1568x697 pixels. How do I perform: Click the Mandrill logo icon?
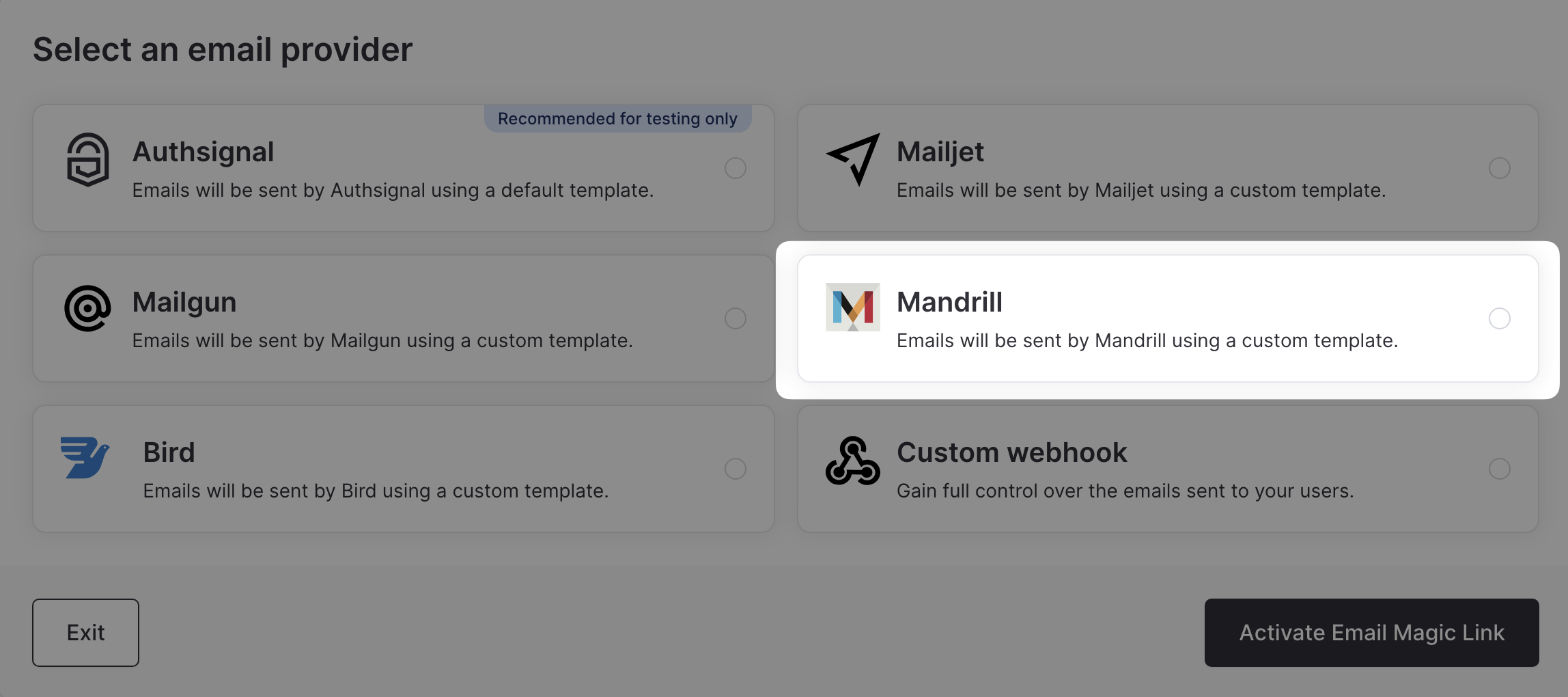(853, 307)
